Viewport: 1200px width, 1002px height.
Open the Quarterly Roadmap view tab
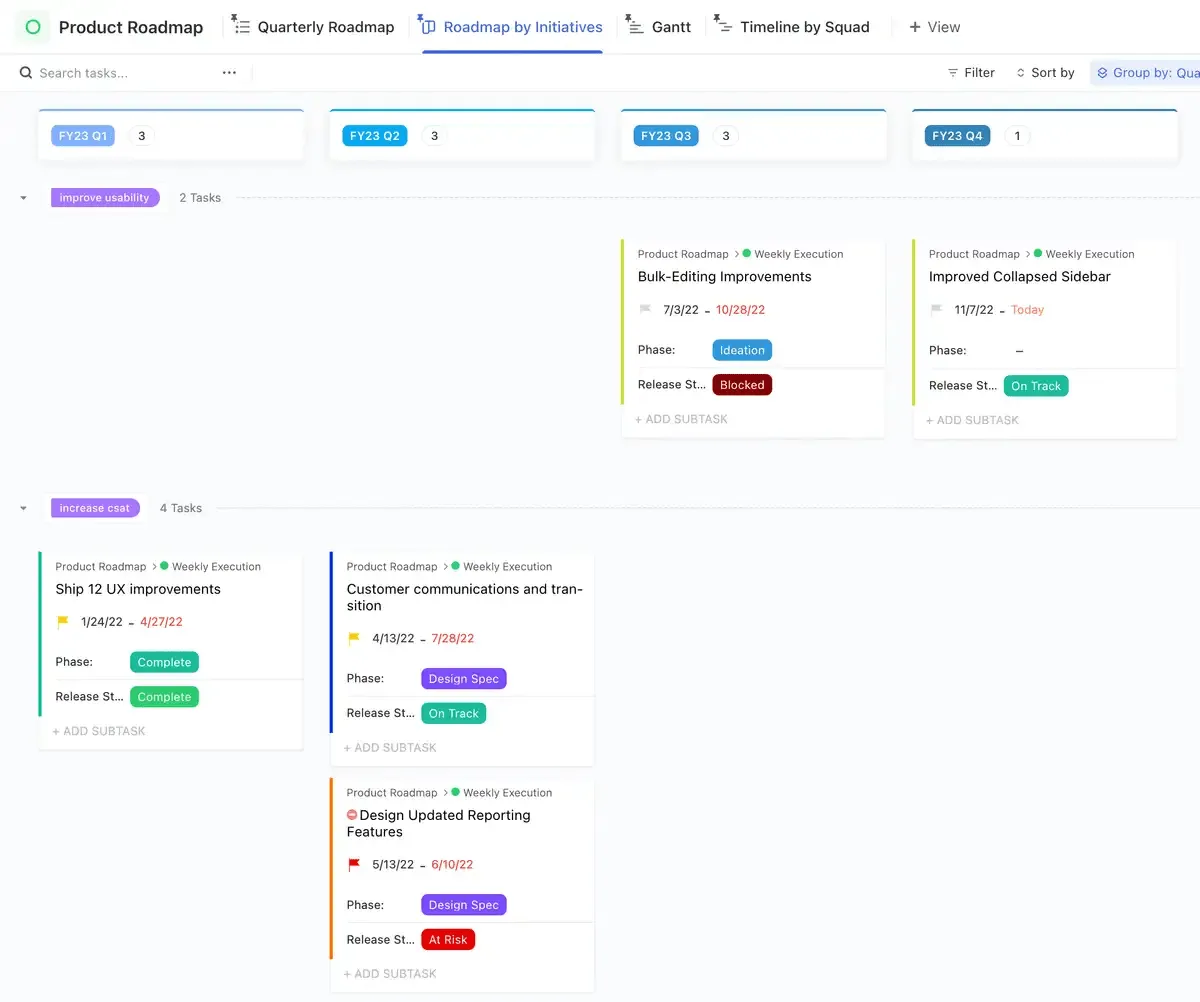click(312, 27)
